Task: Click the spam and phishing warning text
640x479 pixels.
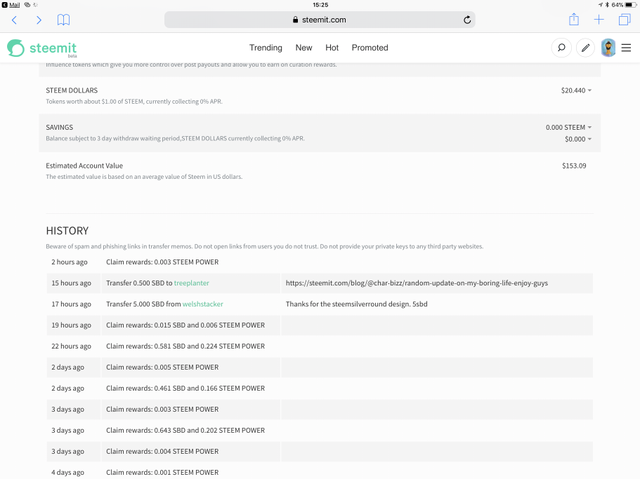Action: coord(264,246)
